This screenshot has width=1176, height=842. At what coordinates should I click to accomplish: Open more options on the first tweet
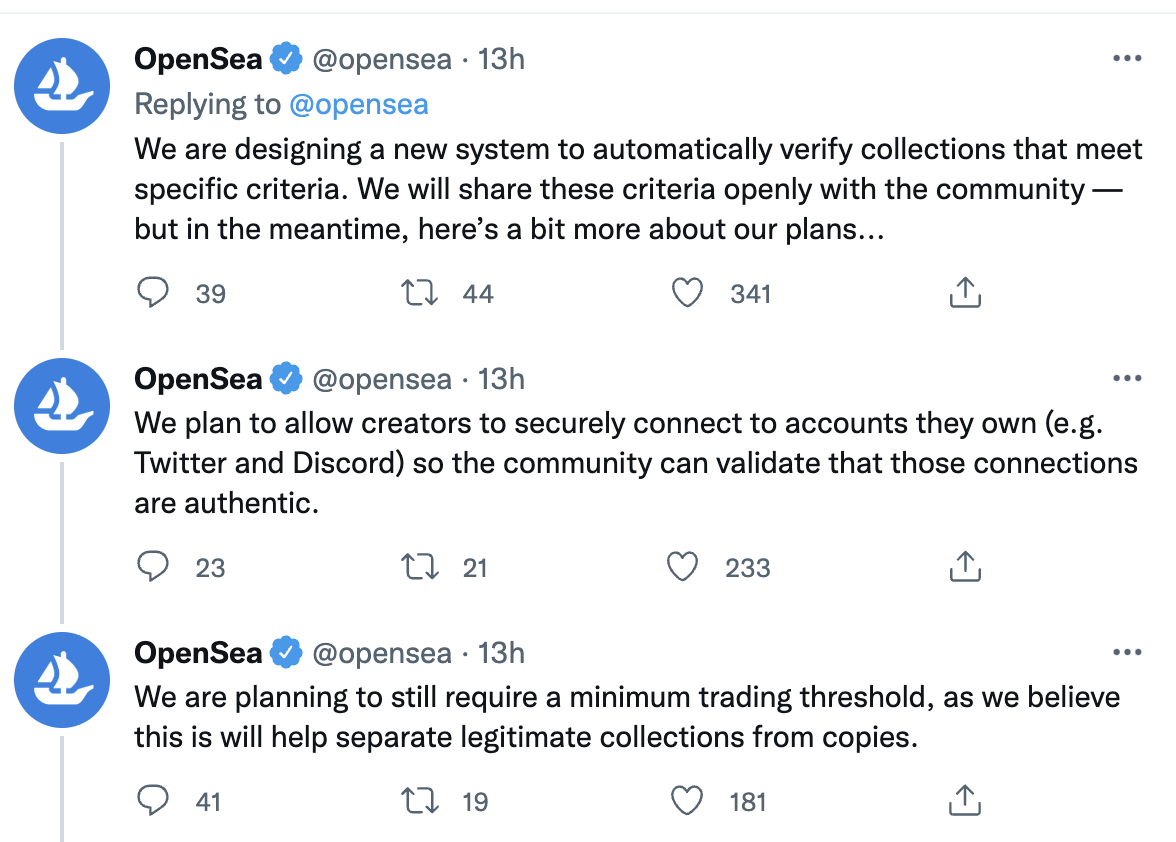tap(1127, 58)
